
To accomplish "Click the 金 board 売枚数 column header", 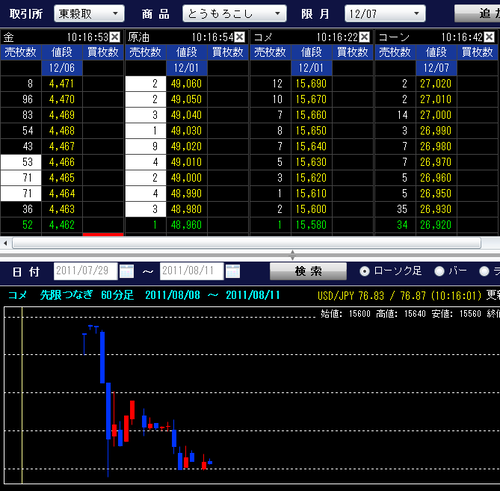I will pyautogui.click(x=21, y=52).
